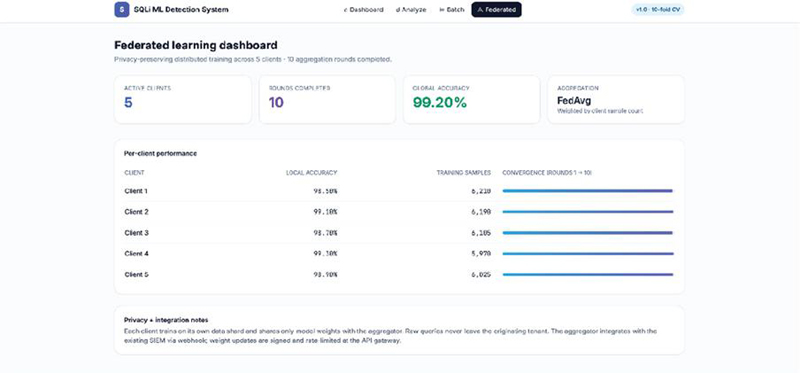This screenshot has height=373, width=800.
Task: Click the Client 4 convergence bar
Action: [x=587, y=254]
